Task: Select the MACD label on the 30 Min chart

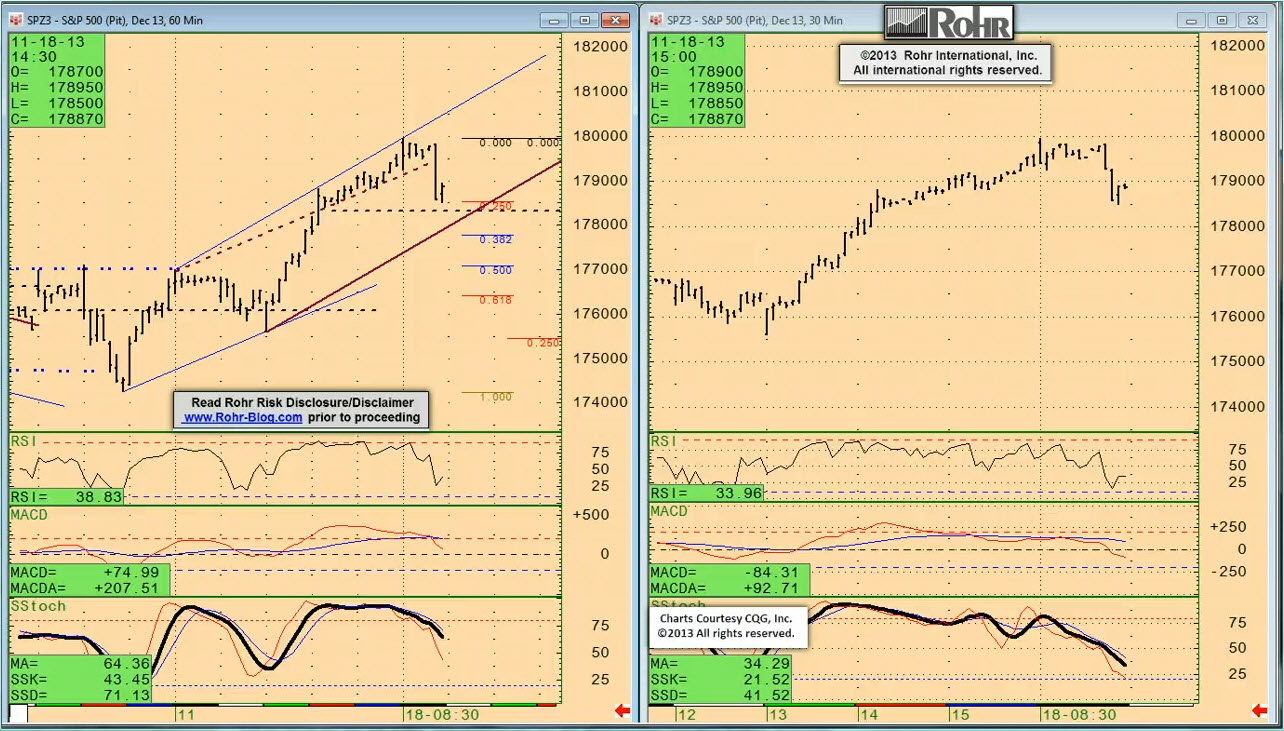Action: [669, 511]
